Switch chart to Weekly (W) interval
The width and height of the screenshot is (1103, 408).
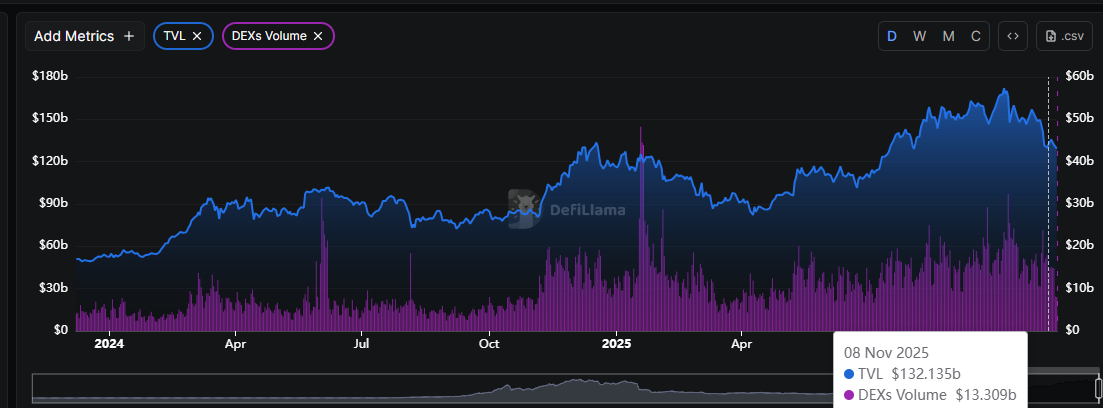[x=919, y=36]
